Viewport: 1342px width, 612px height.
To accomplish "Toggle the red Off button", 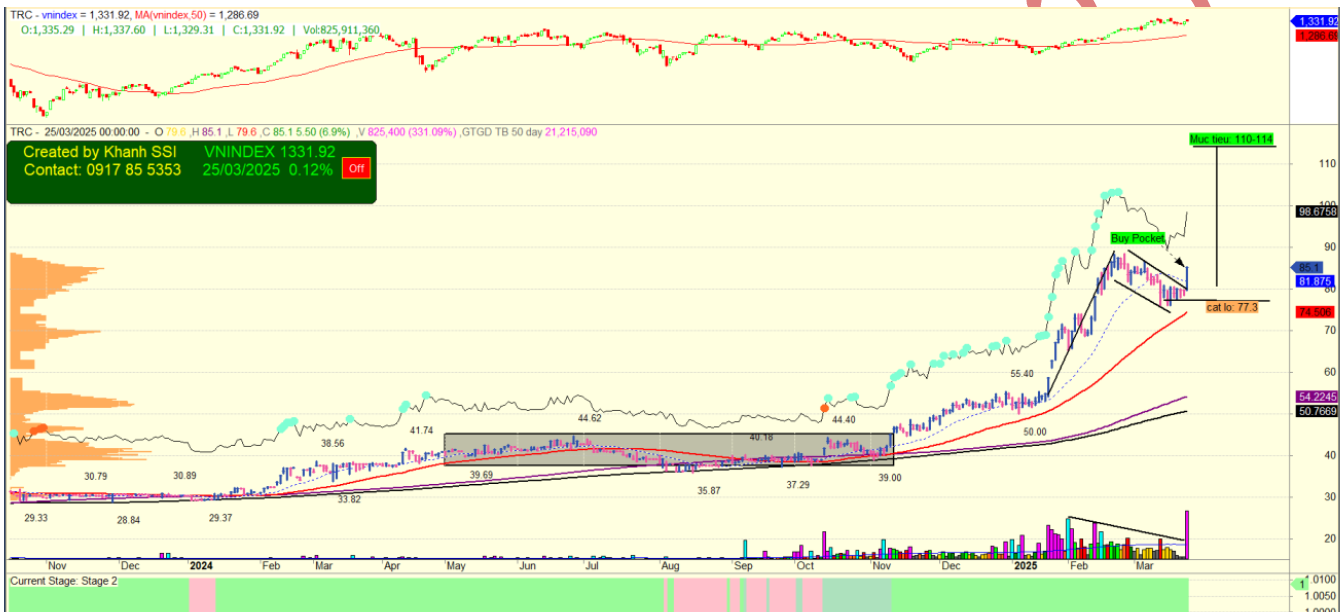I will [x=355, y=168].
